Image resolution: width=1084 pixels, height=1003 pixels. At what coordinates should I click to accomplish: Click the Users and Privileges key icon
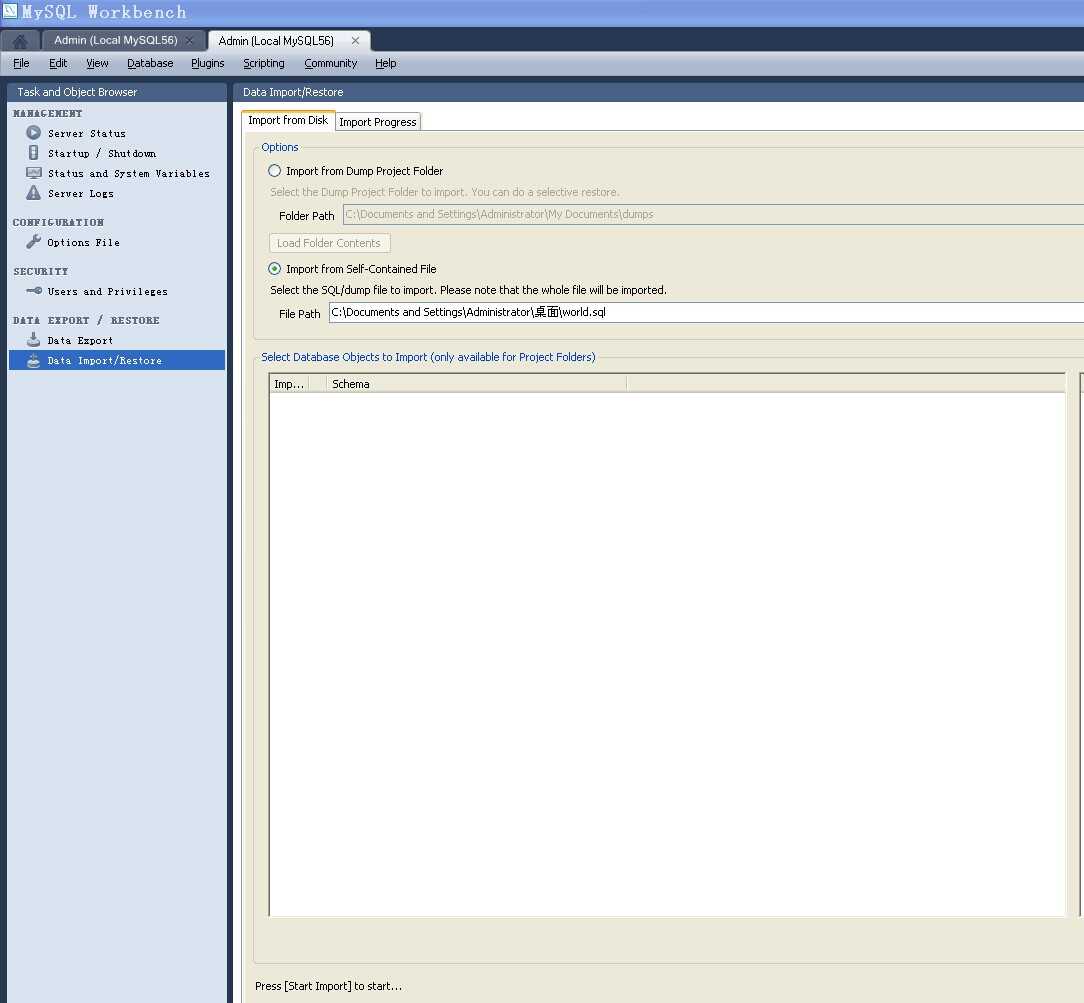33,290
